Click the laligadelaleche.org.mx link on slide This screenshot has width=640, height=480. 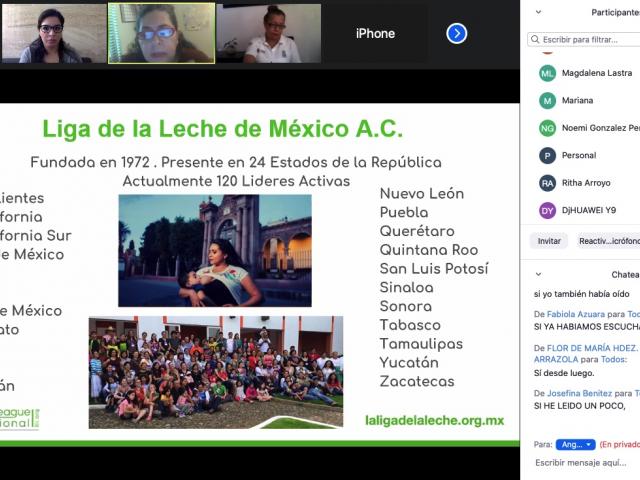[434, 420]
